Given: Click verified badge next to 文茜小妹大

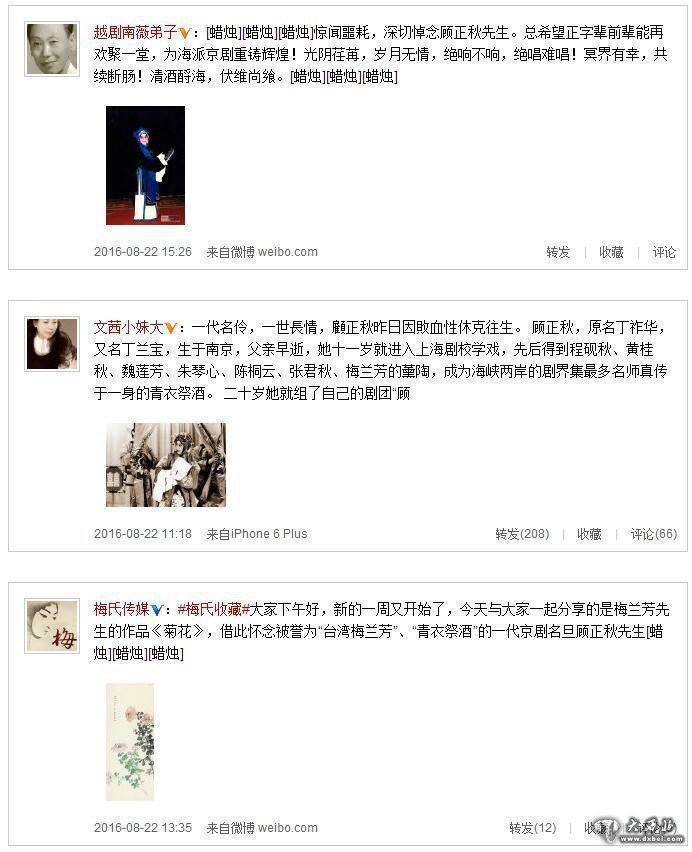Looking at the screenshot, I should (x=170, y=328).
